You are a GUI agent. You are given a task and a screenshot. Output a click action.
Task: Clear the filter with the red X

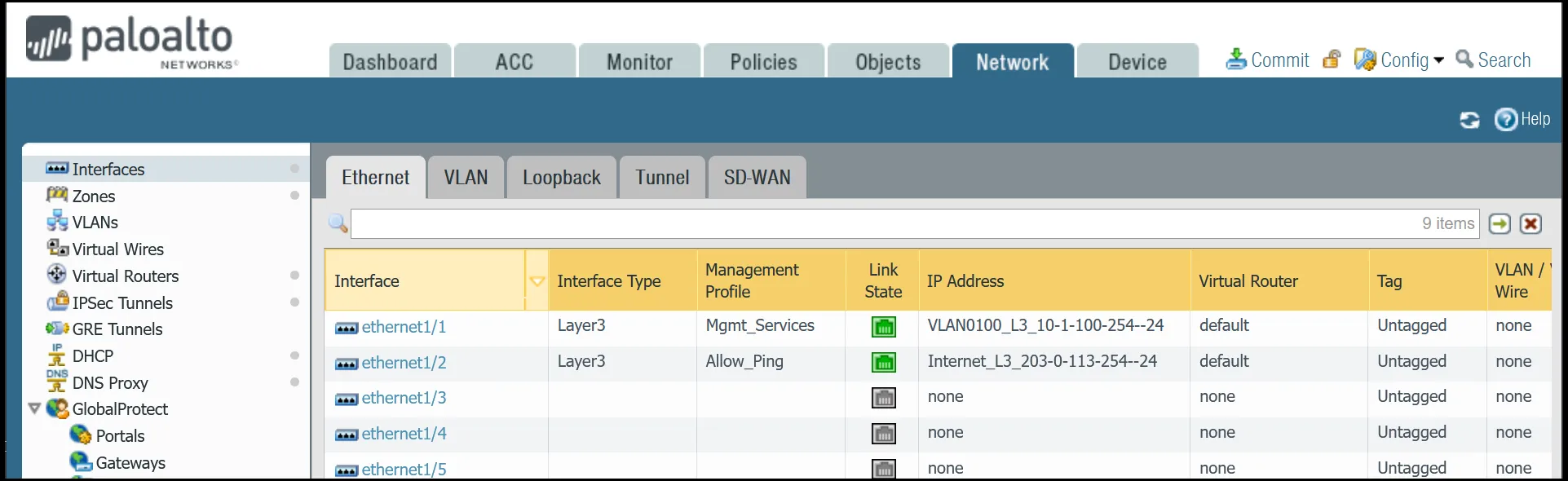pyautogui.click(x=1530, y=223)
